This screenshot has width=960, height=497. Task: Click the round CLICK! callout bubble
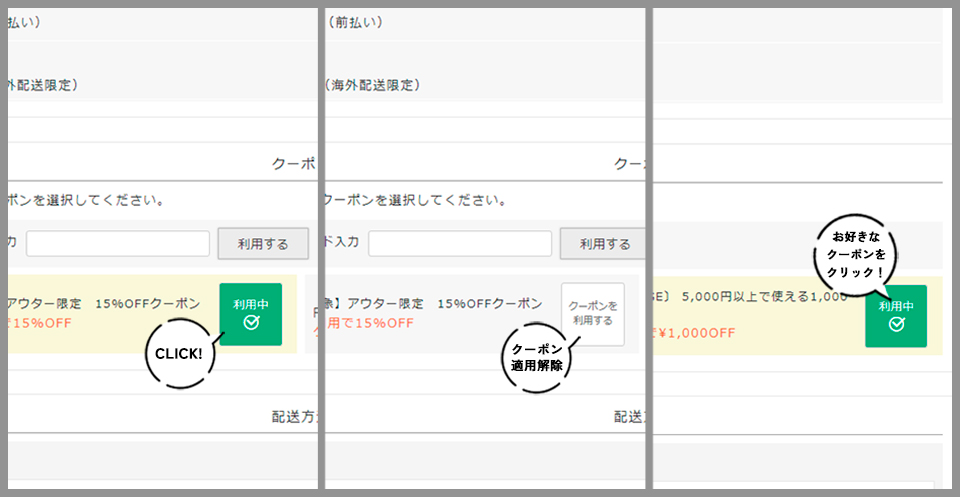click(x=179, y=354)
